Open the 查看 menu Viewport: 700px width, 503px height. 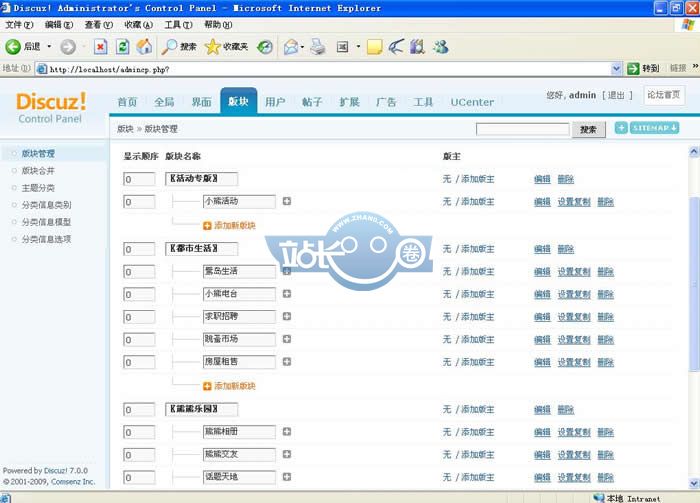99,25
